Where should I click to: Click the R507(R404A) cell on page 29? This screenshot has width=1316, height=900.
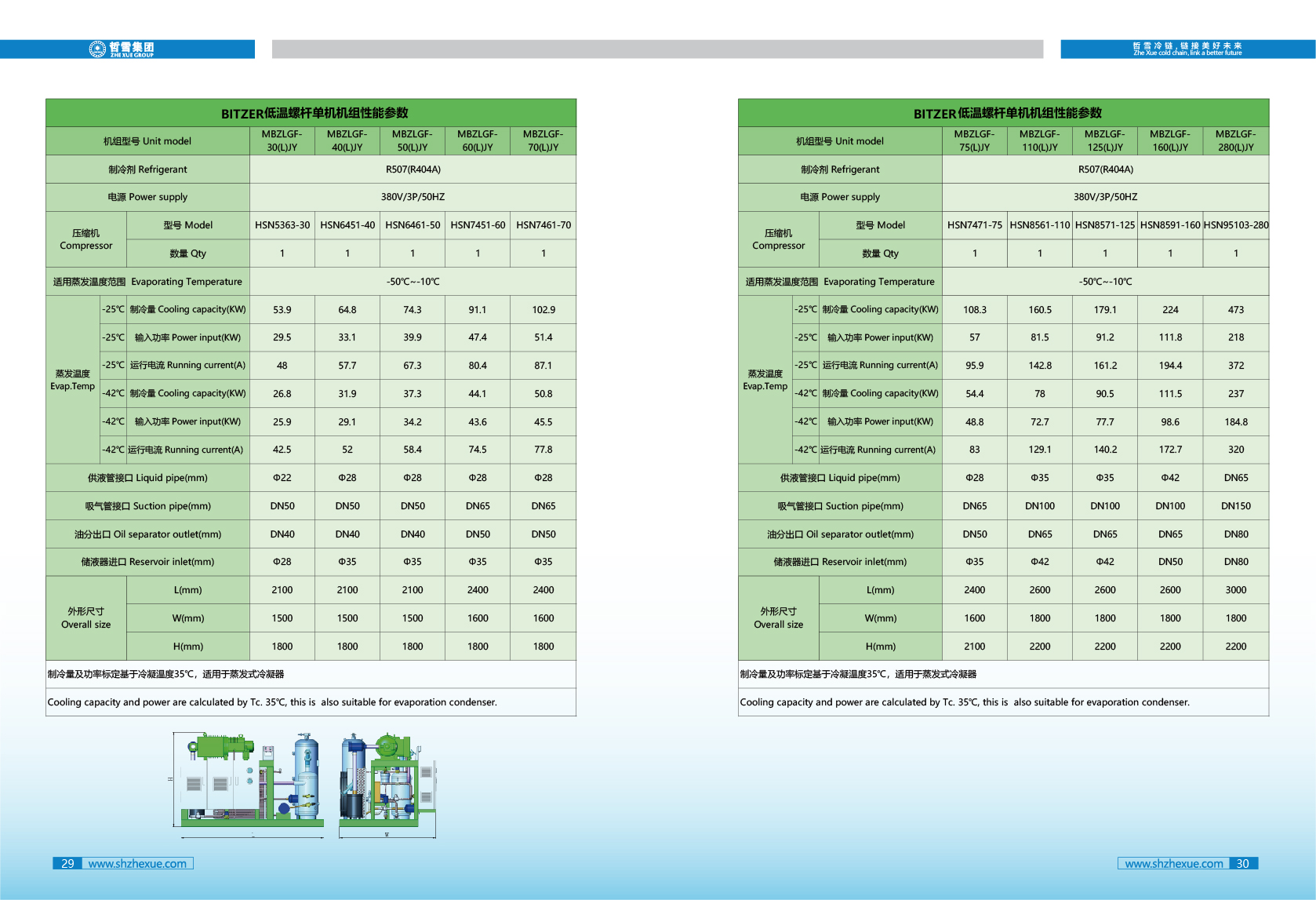(x=413, y=169)
